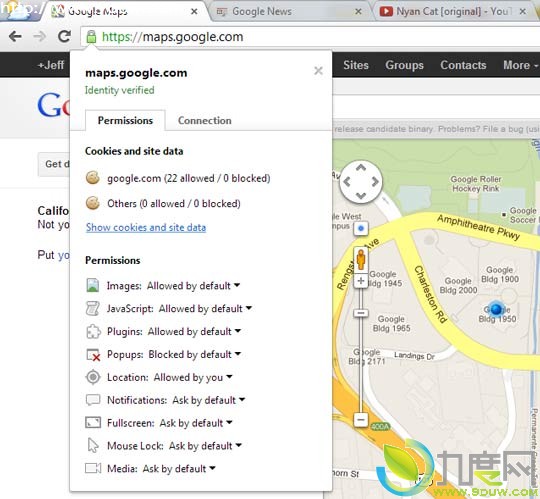
Task: Open Images permission dropdown
Action: tap(193, 285)
